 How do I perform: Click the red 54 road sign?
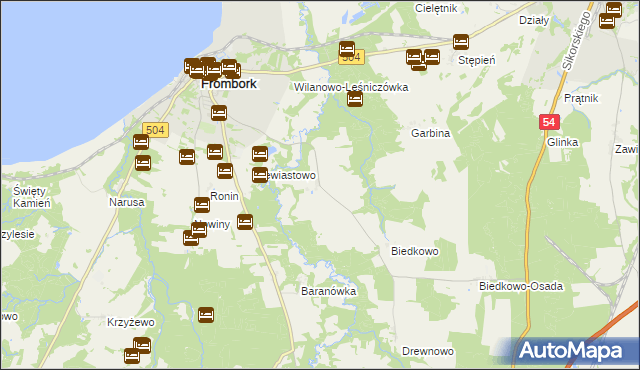tap(549, 122)
